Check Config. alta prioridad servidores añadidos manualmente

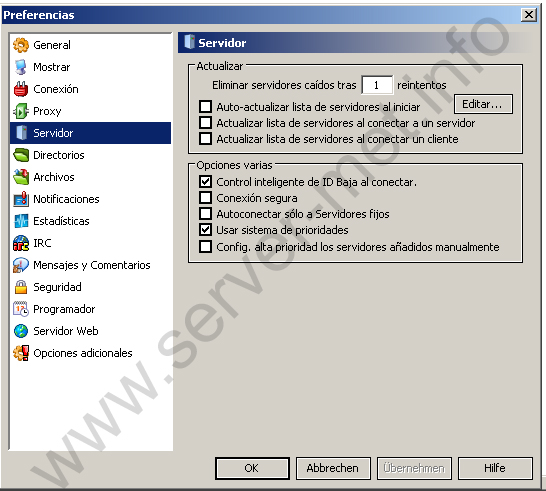pyautogui.click(x=205, y=247)
